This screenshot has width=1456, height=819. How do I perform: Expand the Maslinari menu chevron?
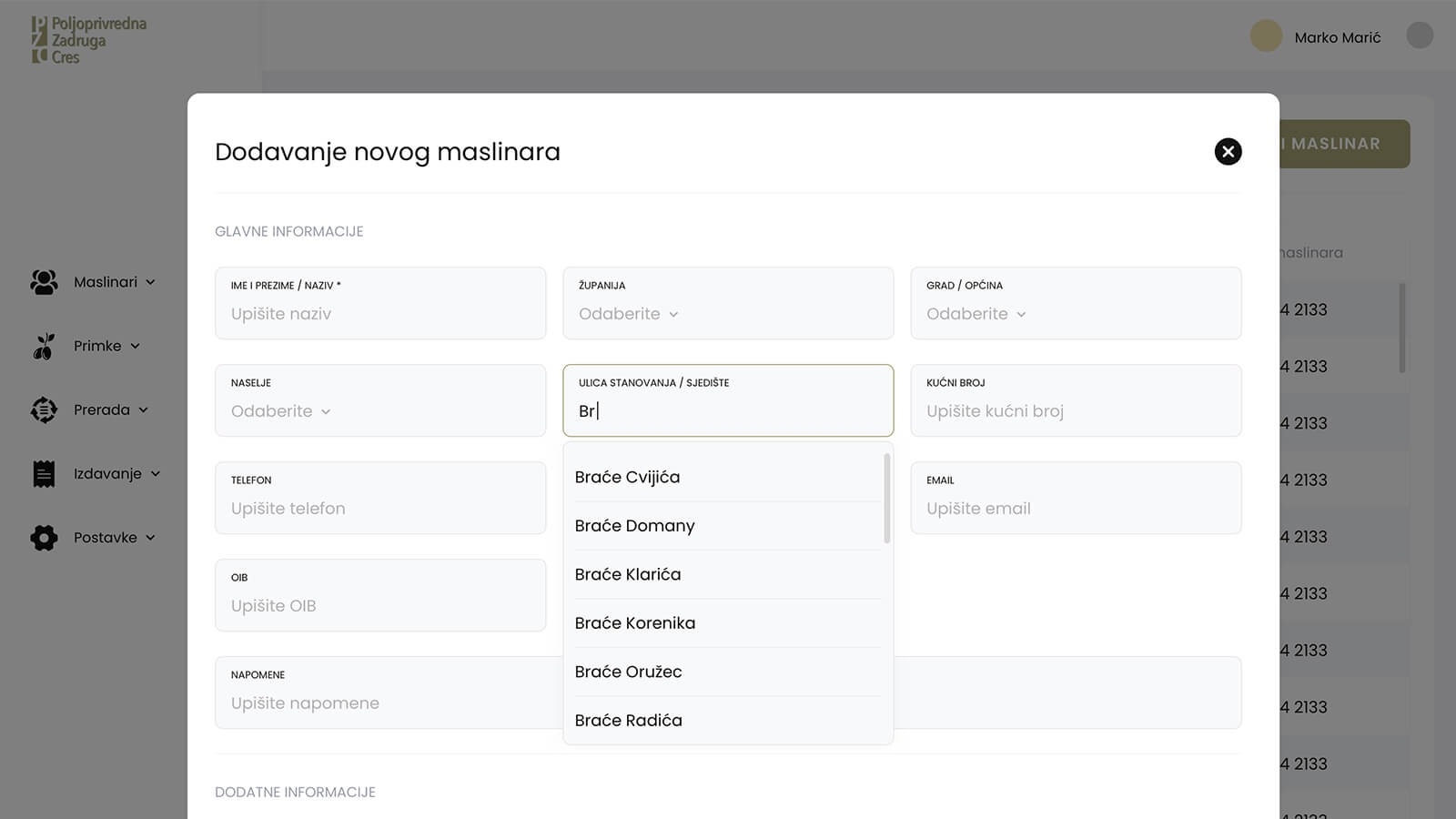pyautogui.click(x=150, y=282)
